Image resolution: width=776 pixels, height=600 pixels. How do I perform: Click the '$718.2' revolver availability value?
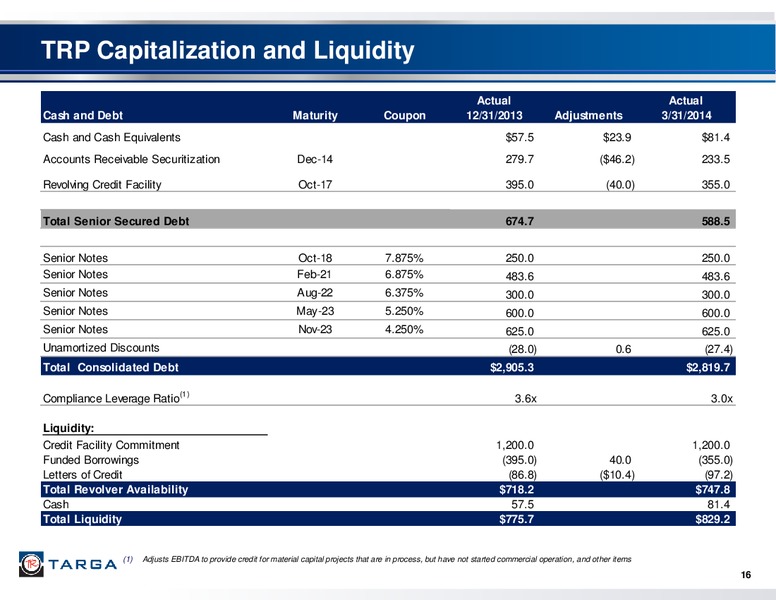point(516,490)
